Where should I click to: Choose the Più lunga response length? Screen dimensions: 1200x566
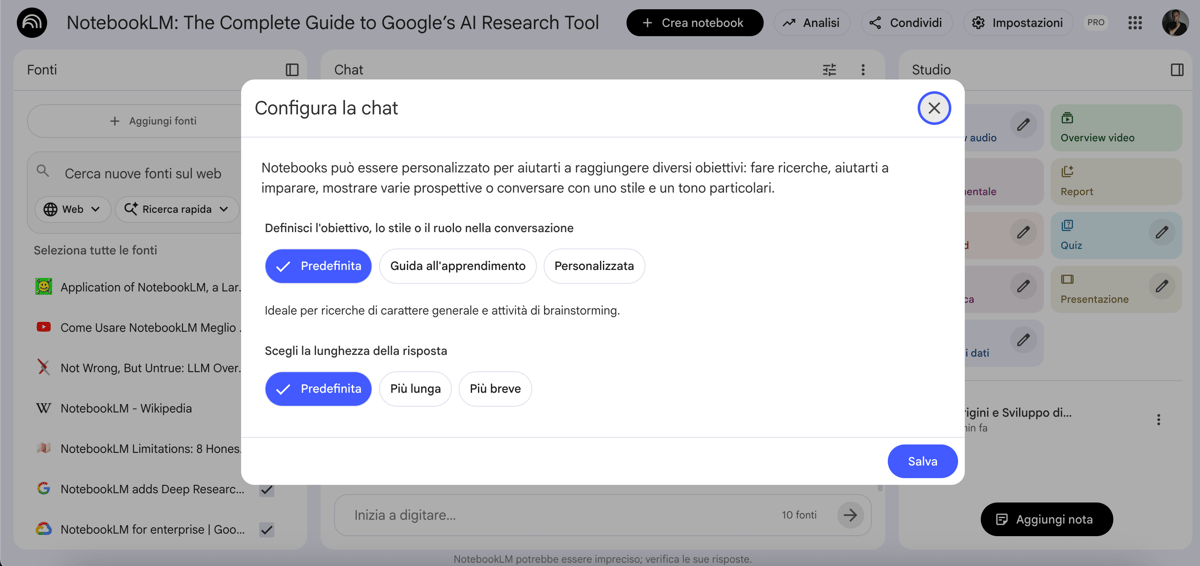point(415,389)
